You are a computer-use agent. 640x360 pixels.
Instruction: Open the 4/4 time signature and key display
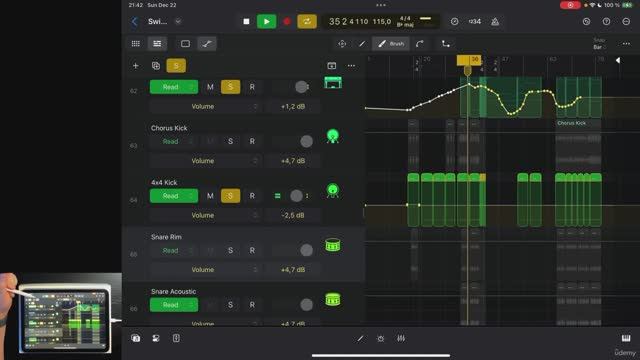pyautogui.click(x=405, y=22)
